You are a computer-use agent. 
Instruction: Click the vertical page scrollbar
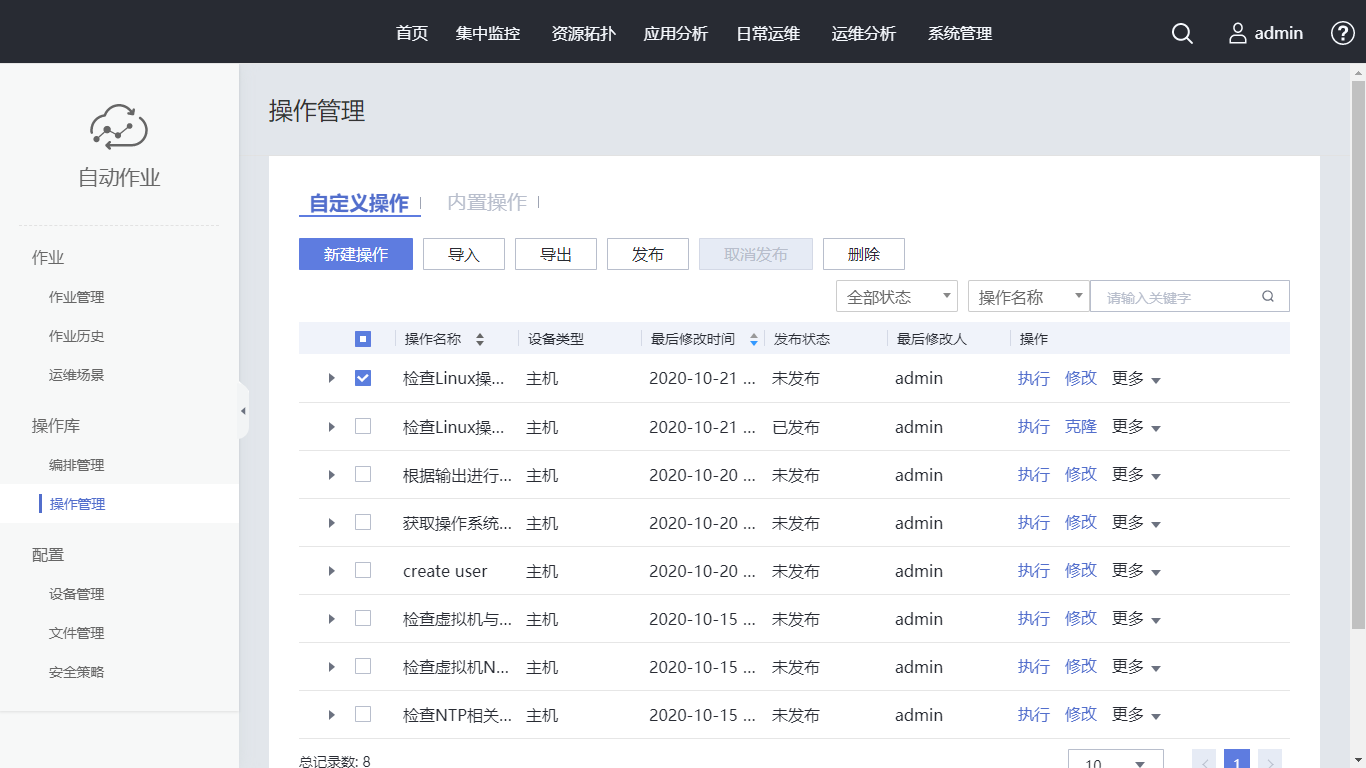(x=1357, y=350)
